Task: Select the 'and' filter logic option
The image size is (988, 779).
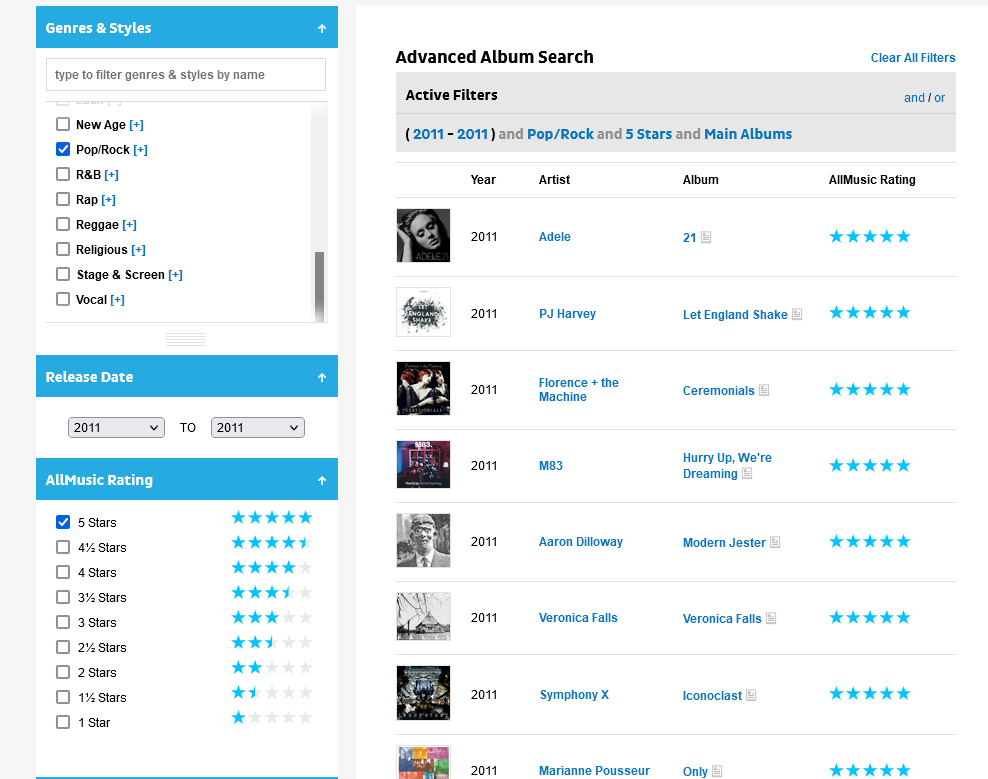Action: pos(914,98)
